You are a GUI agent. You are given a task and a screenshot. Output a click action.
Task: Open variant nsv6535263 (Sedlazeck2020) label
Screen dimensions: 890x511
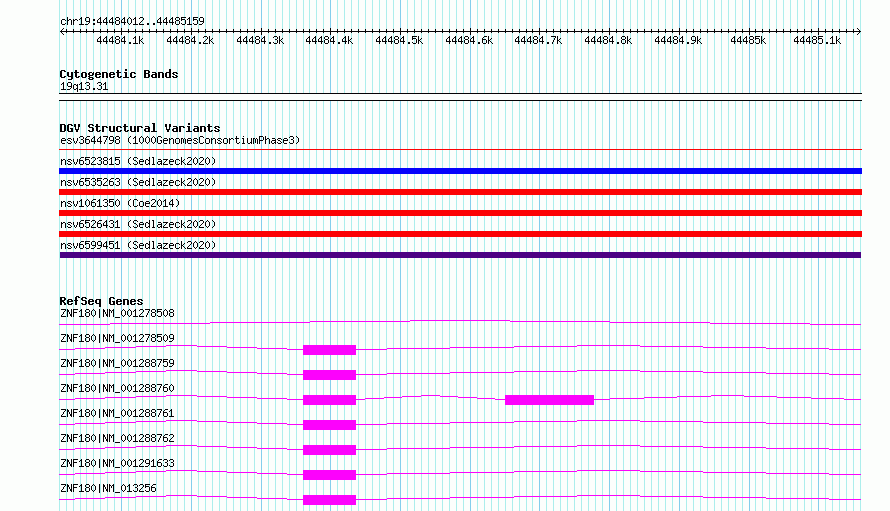click(138, 182)
